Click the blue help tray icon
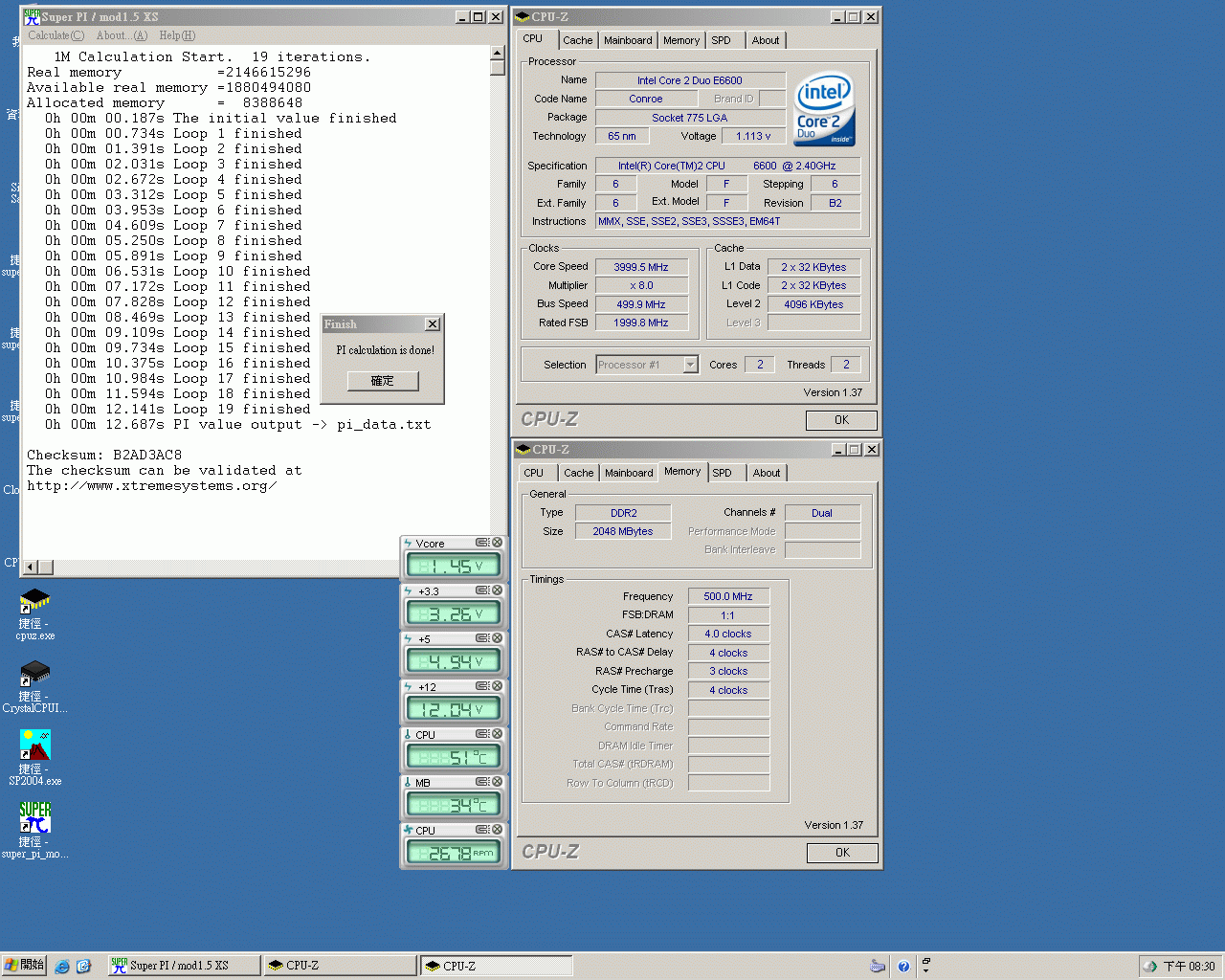Screen dimensions: 1225x980 pos(903,966)
